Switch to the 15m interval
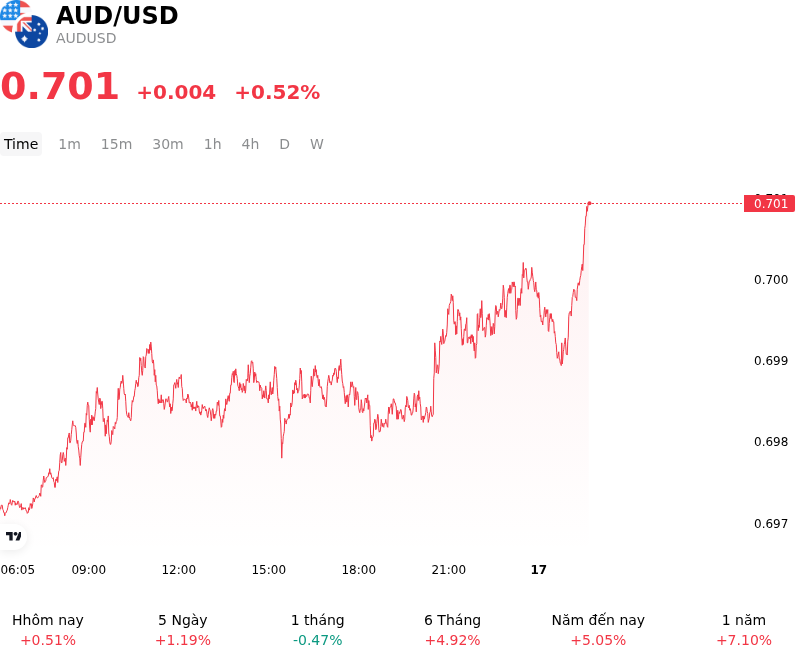The height and width of the screenshot is (660, 800). coord(116,144)
